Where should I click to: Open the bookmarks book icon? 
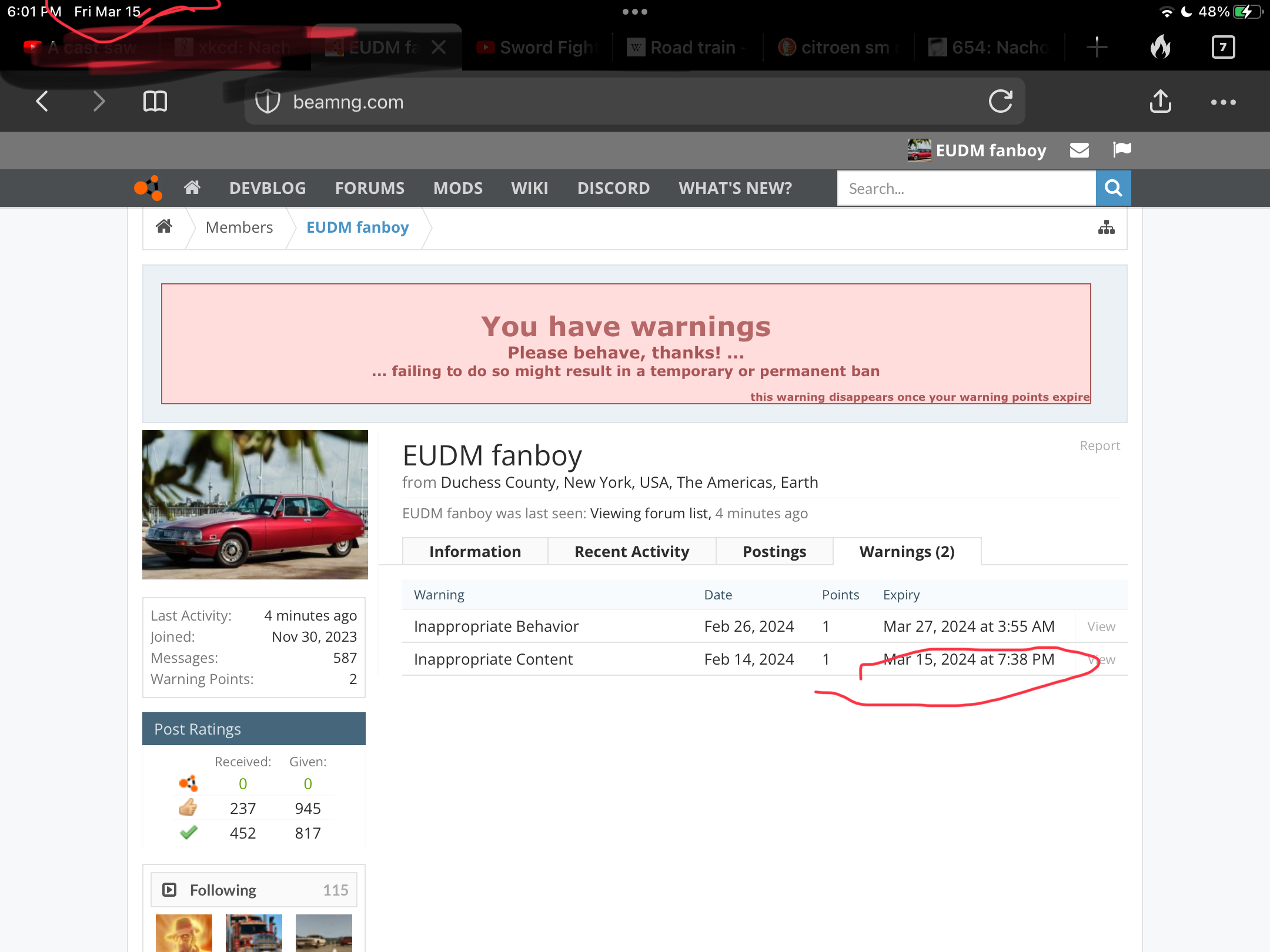pyautogui.click(x=155, y=102)
